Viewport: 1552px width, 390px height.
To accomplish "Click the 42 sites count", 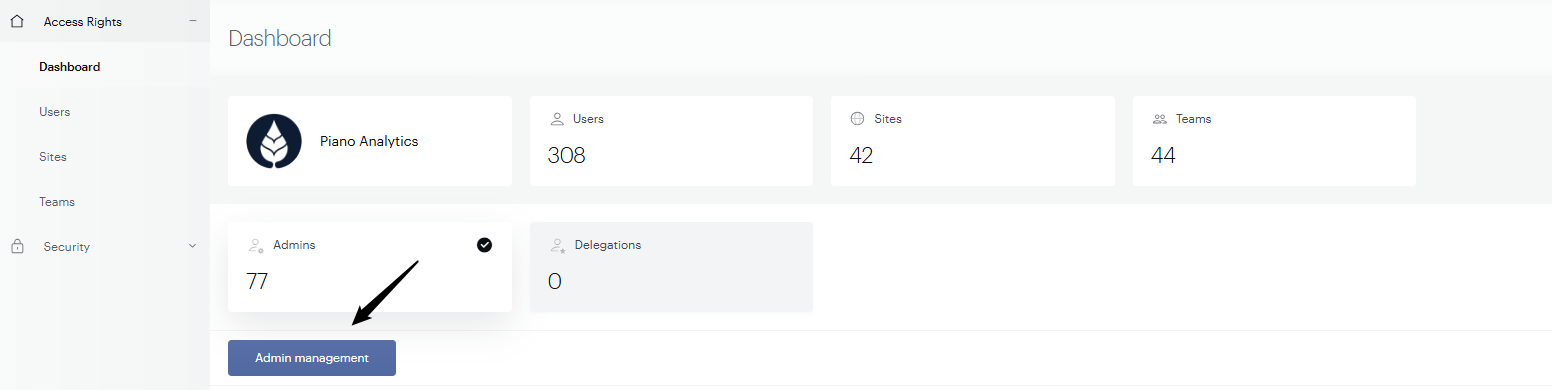I will coord(861,155).
